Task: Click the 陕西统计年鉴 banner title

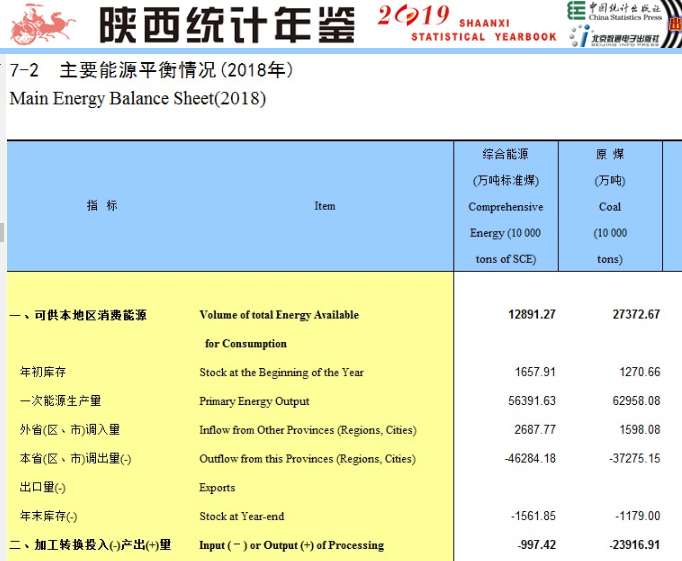Action: (x=227, y=25)
